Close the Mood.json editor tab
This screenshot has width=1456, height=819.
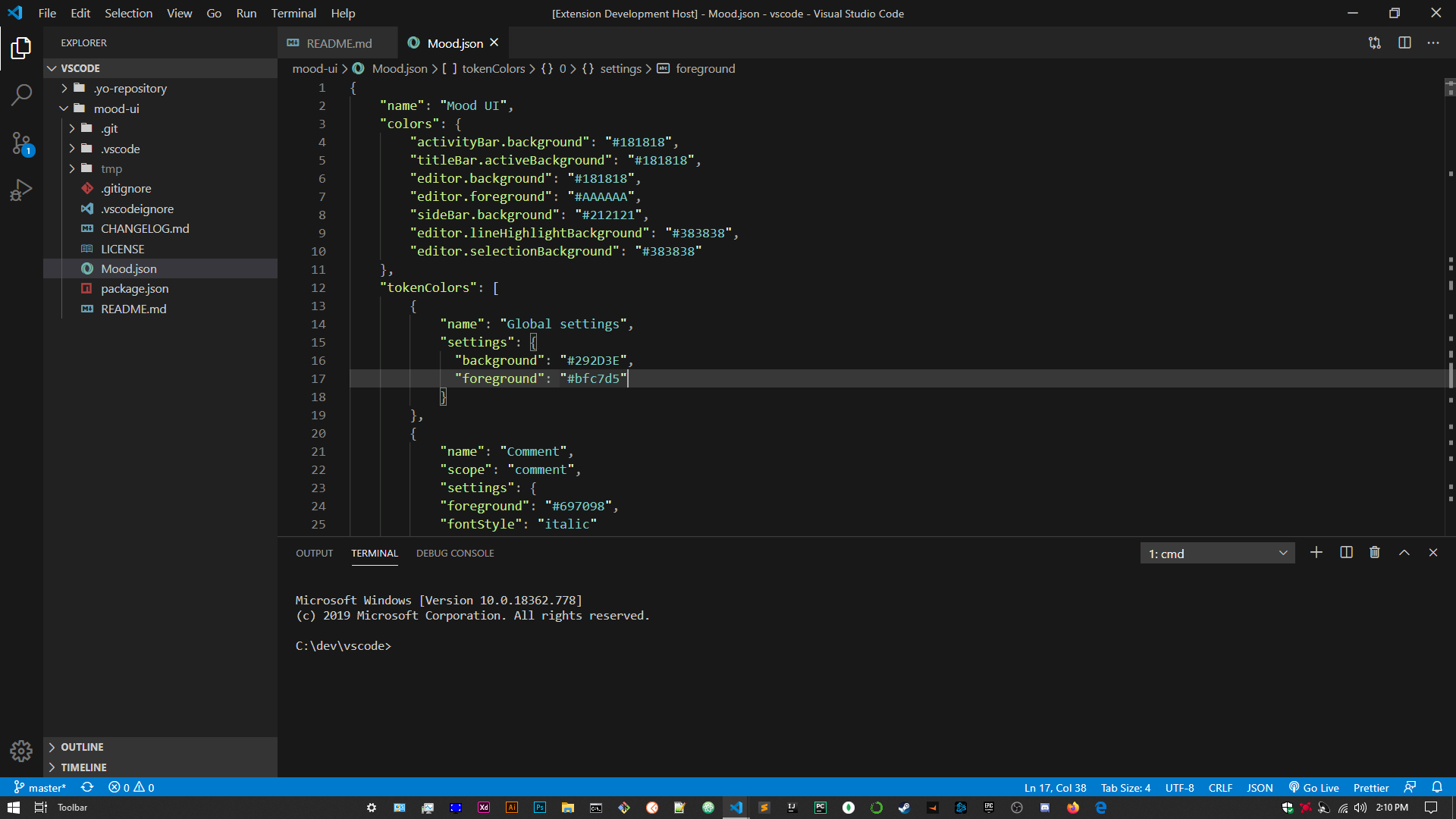[494, 42]
